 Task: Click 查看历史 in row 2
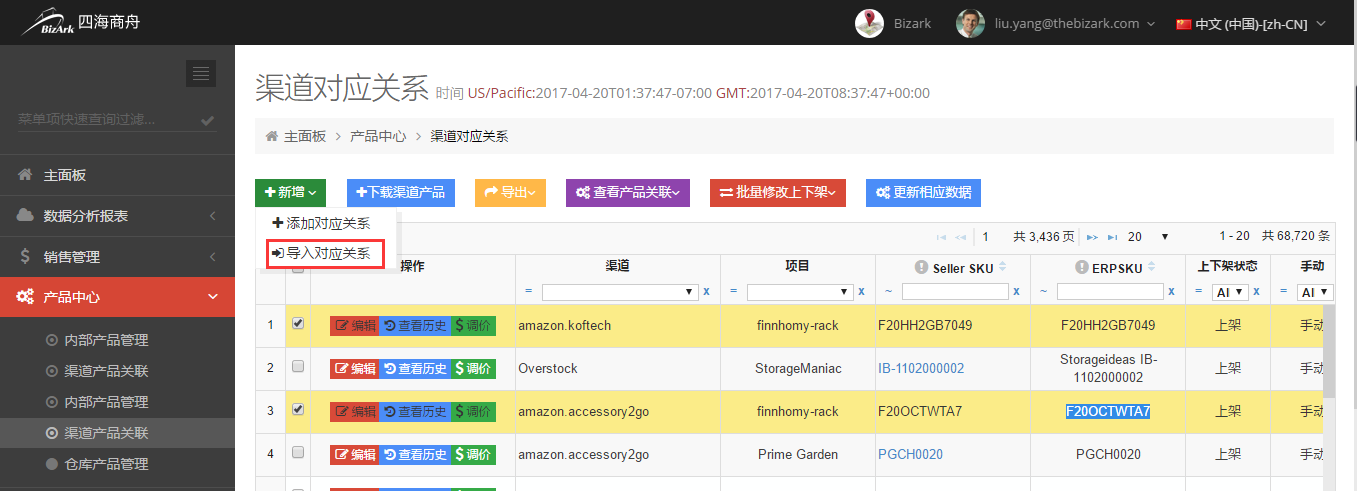415,368
